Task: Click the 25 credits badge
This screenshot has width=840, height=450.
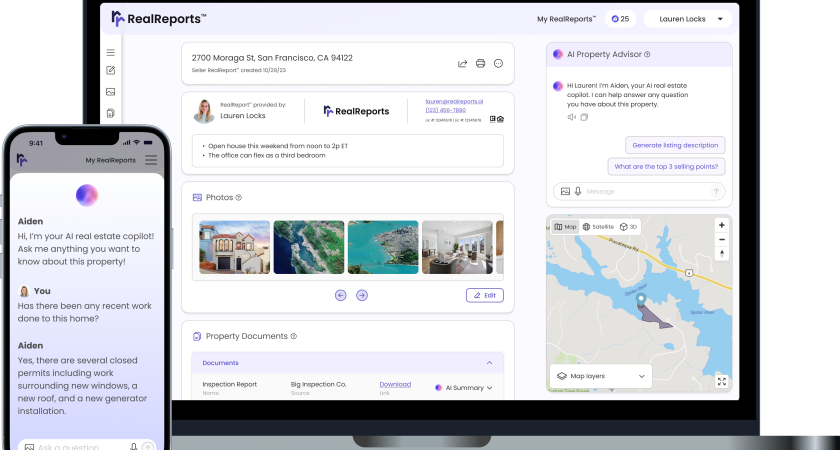Action: pyautogui.click(x=620, y=19)
